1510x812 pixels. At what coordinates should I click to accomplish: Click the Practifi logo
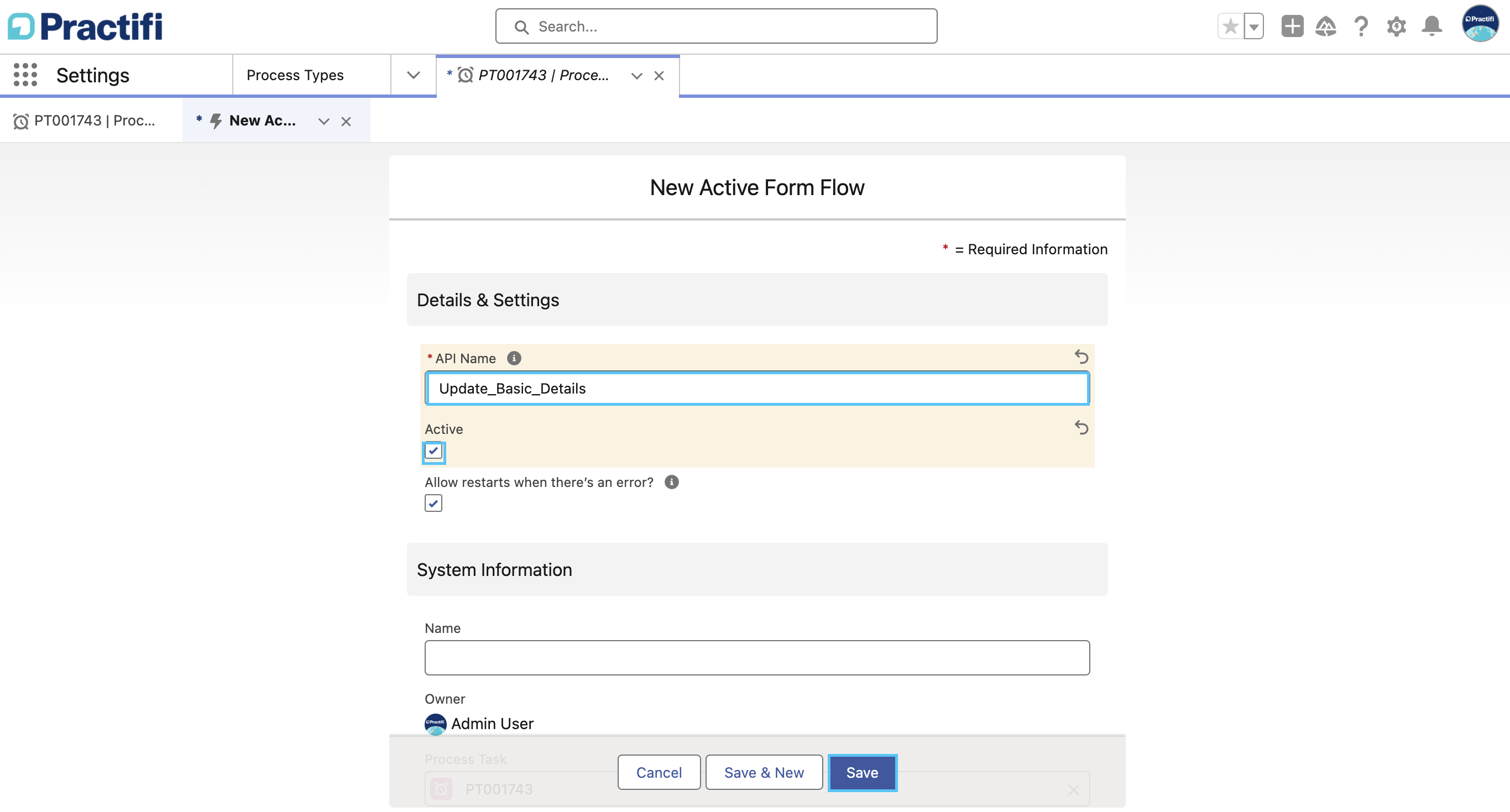click(x=85, y=27)
